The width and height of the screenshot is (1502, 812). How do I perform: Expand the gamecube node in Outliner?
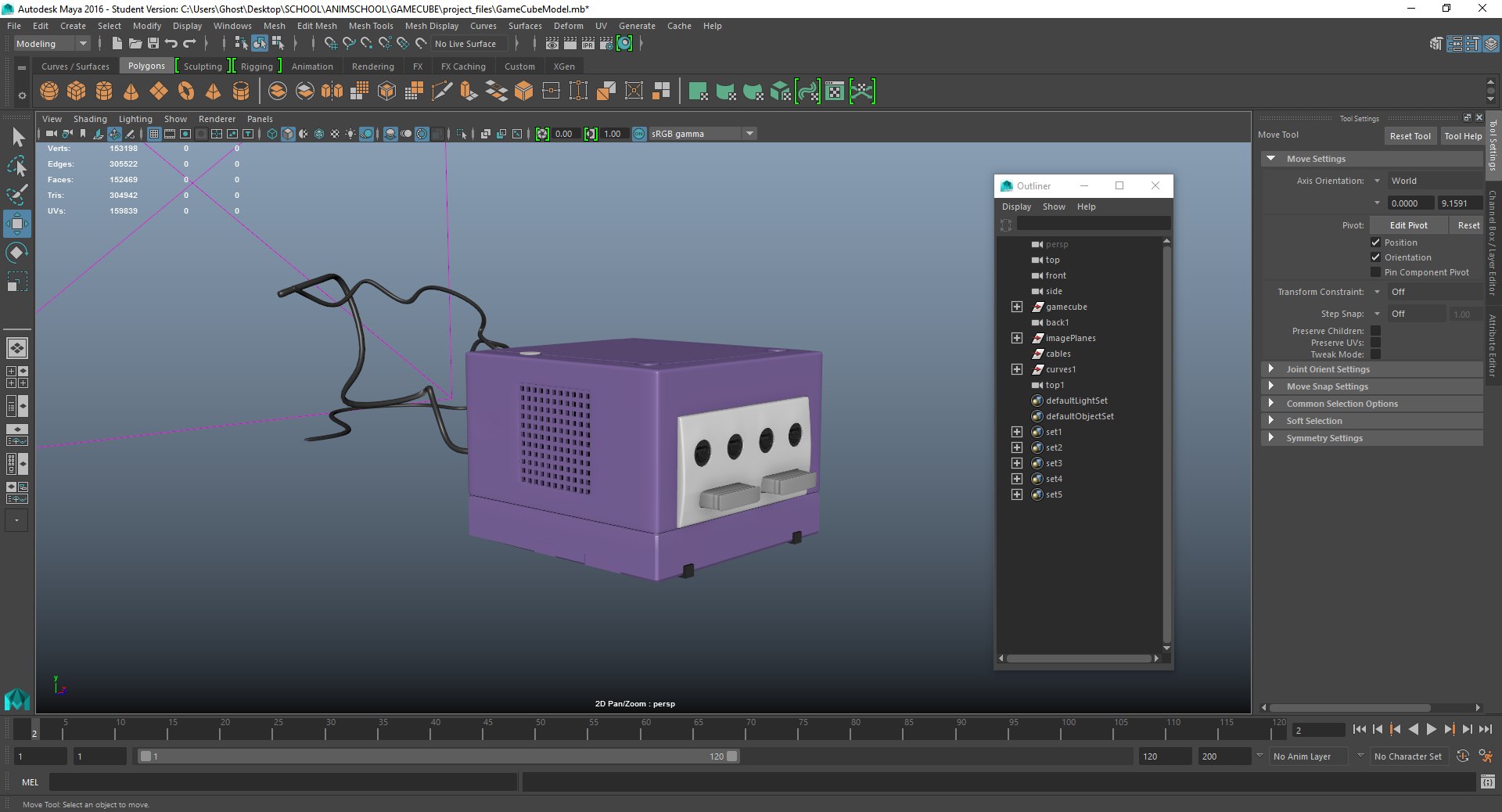[x=1017, y=307]
